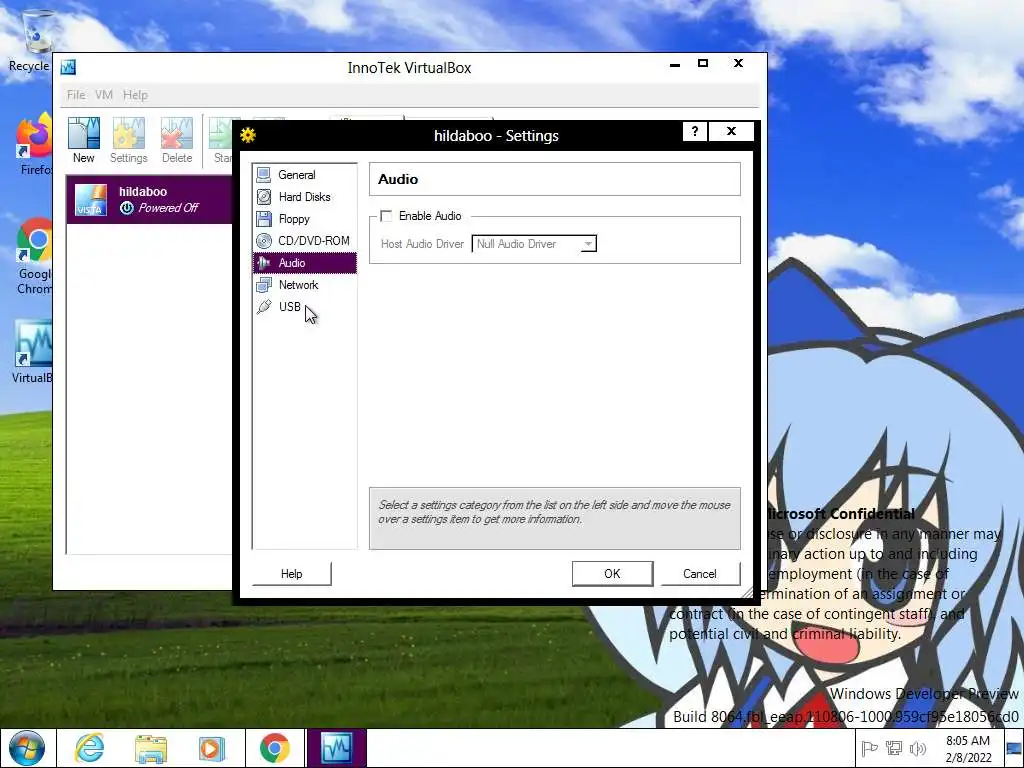Expand the Host Audio Driver dropdown
Viewport: 1024px width, 768px height.
click(588, 244)
